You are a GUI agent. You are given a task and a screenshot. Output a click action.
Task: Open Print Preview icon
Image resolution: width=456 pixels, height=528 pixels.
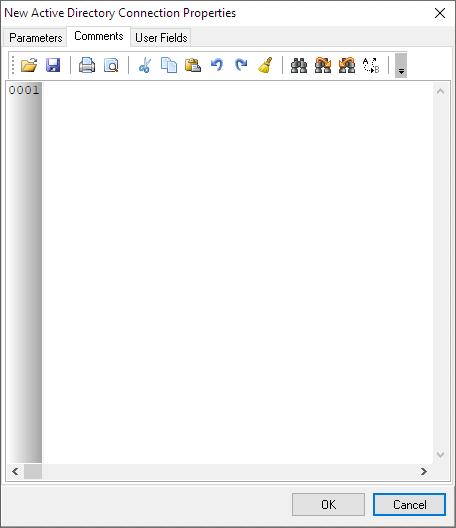coord(111,65)
